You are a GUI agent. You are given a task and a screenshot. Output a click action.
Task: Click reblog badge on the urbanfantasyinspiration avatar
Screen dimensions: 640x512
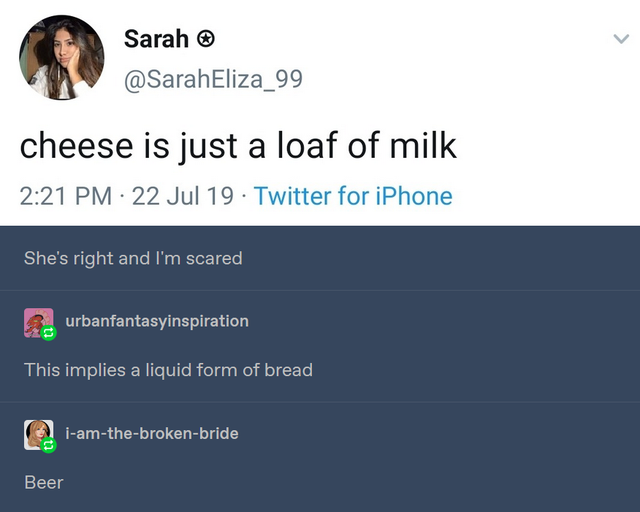point(47,334)
